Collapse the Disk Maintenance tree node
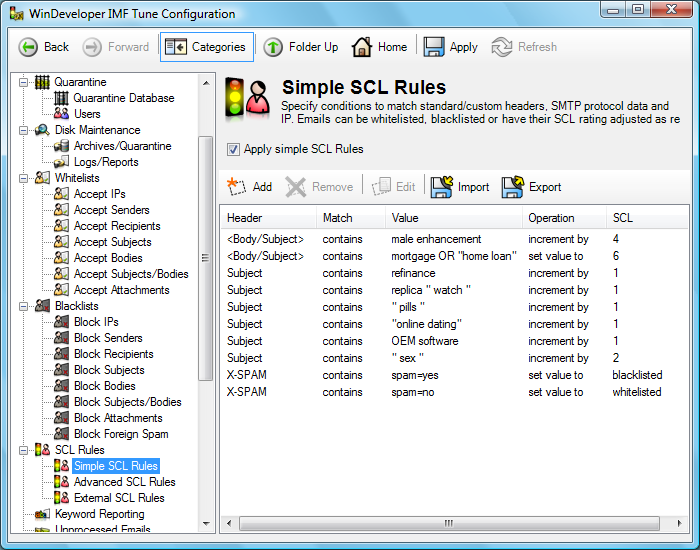The height and width of the screenshot is (550, 700). pos(23,130)
